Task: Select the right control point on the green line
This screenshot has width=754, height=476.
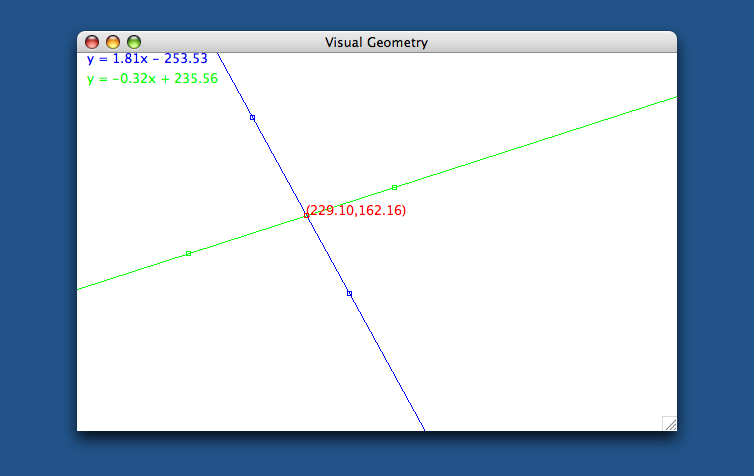Action: (x=394, y=187)
